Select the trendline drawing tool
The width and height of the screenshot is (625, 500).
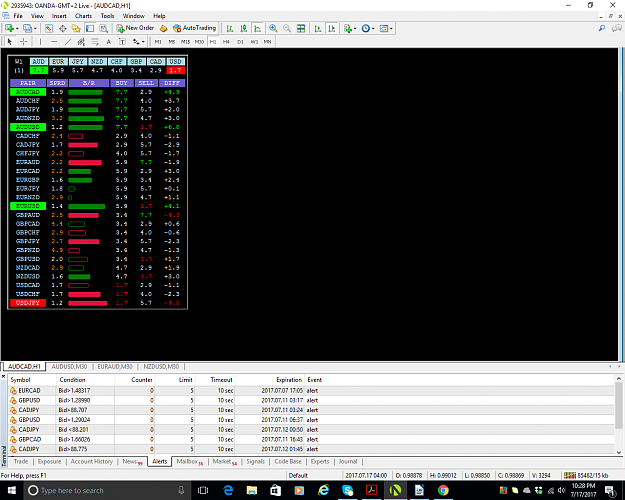tap(68, 41)
